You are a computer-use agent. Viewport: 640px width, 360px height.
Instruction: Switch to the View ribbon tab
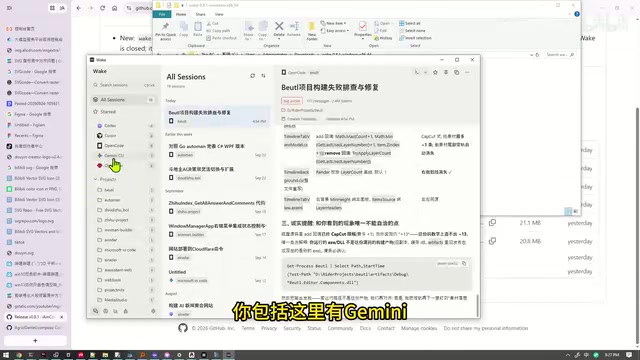coord(219,14)
